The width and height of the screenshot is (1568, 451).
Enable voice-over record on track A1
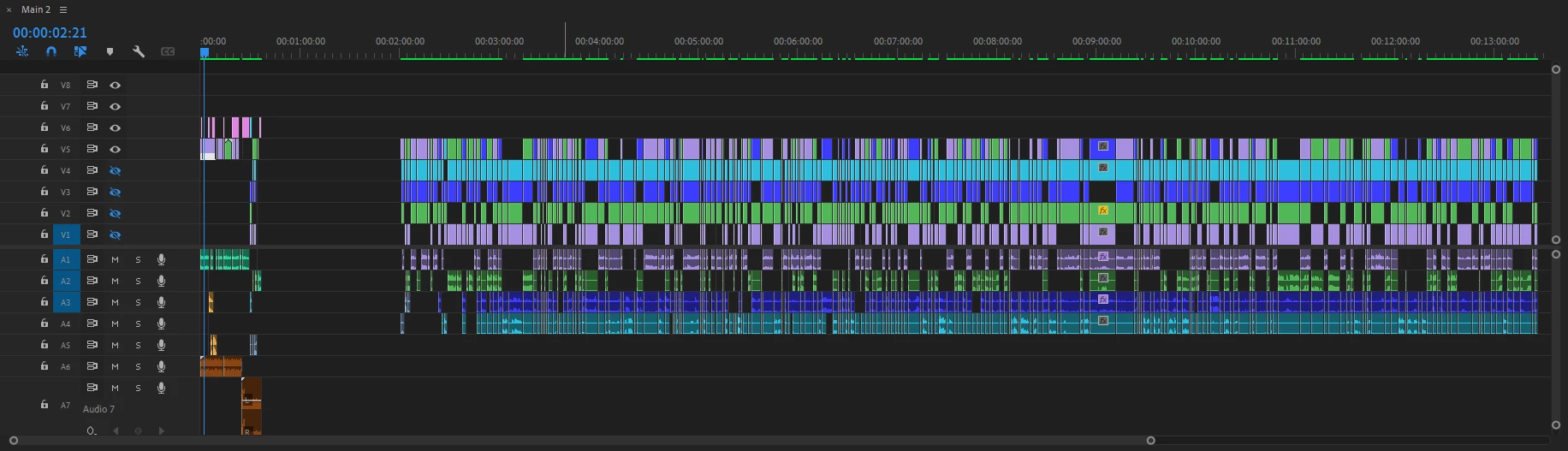[x=161, y=259]
